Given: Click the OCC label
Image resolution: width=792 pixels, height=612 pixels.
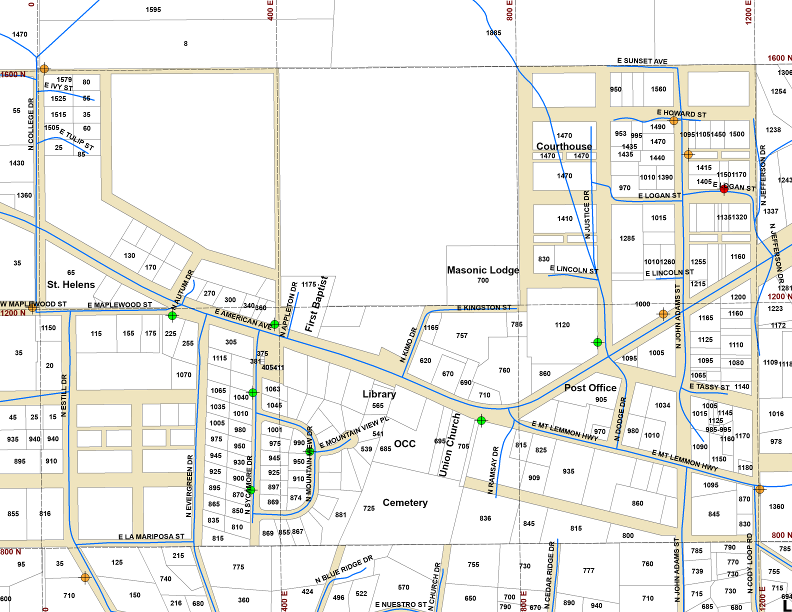Looking at the screenshot, I should [404, 443].
